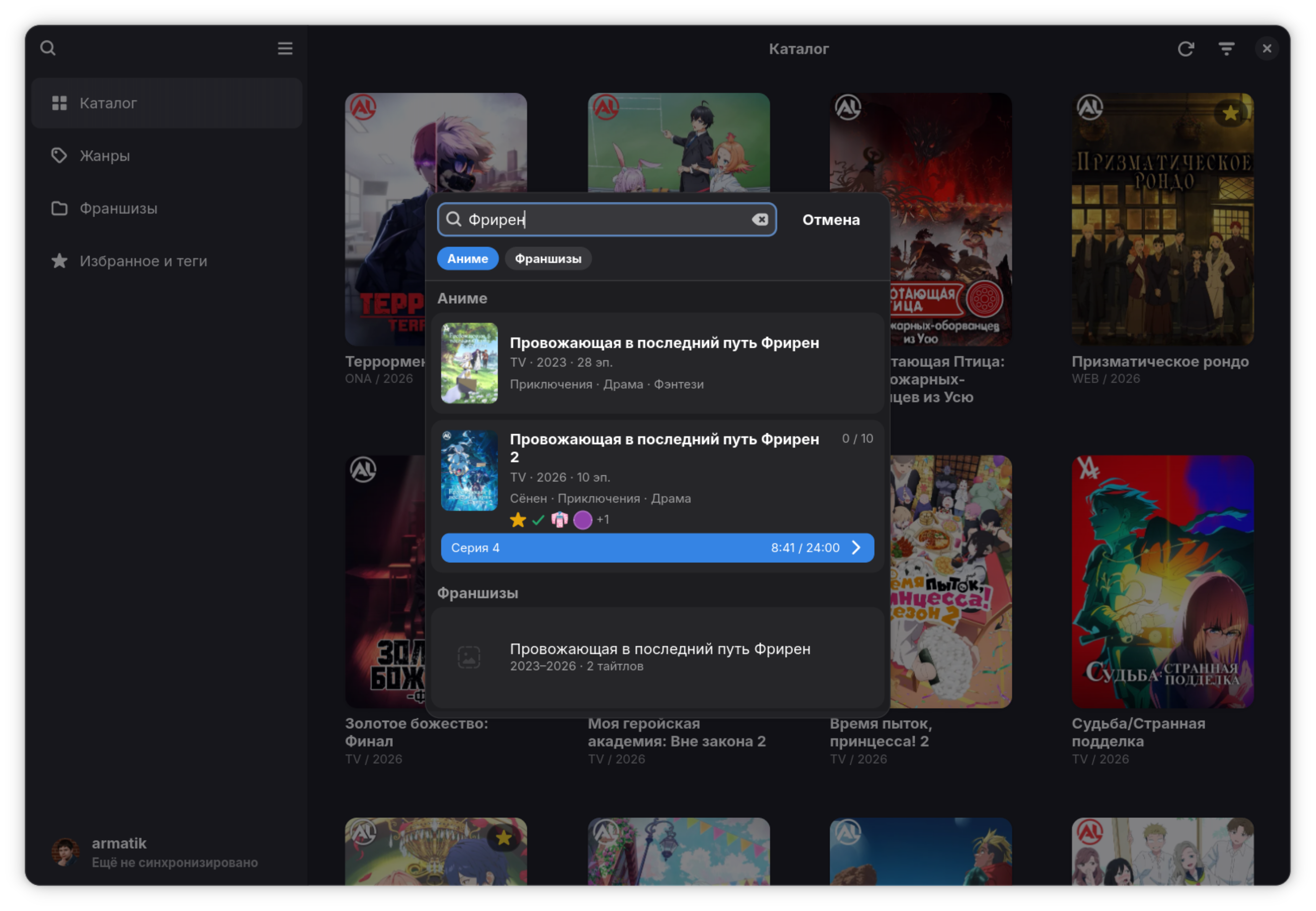The height and width of the screenshot is (911, 1316).
Task: Go to Каталог in the sidebar
Action: (x=167, y=103)
